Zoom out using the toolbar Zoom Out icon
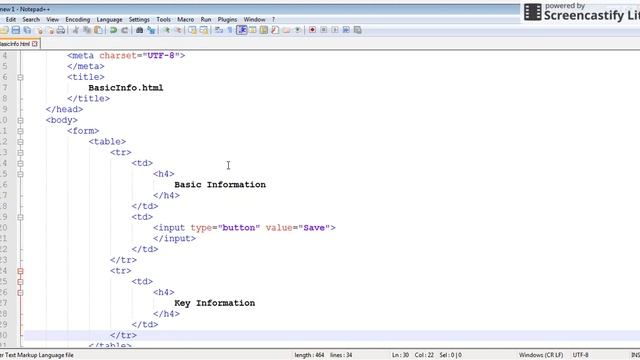Image resolution: width=640 pixels, height=360 pixels. 178,30
